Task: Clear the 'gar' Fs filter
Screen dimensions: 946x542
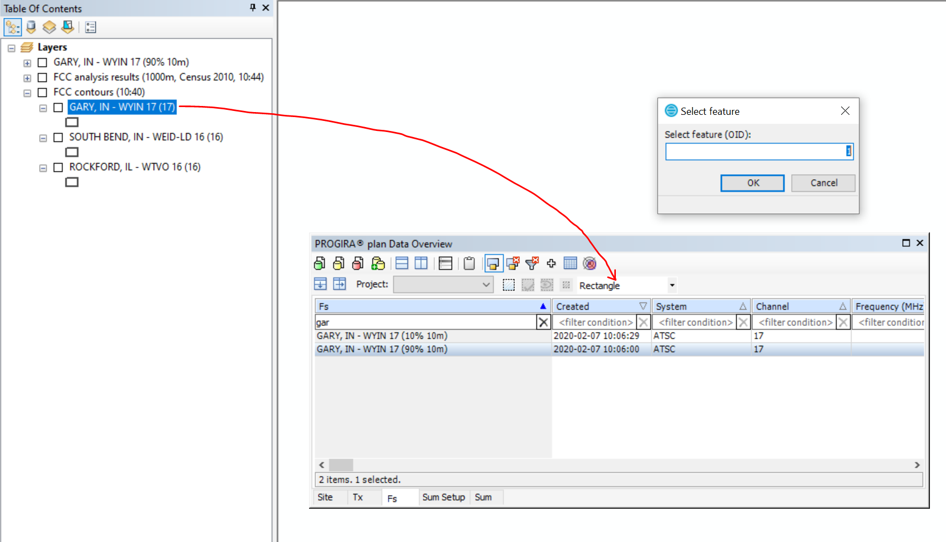Action: point(543,322)
